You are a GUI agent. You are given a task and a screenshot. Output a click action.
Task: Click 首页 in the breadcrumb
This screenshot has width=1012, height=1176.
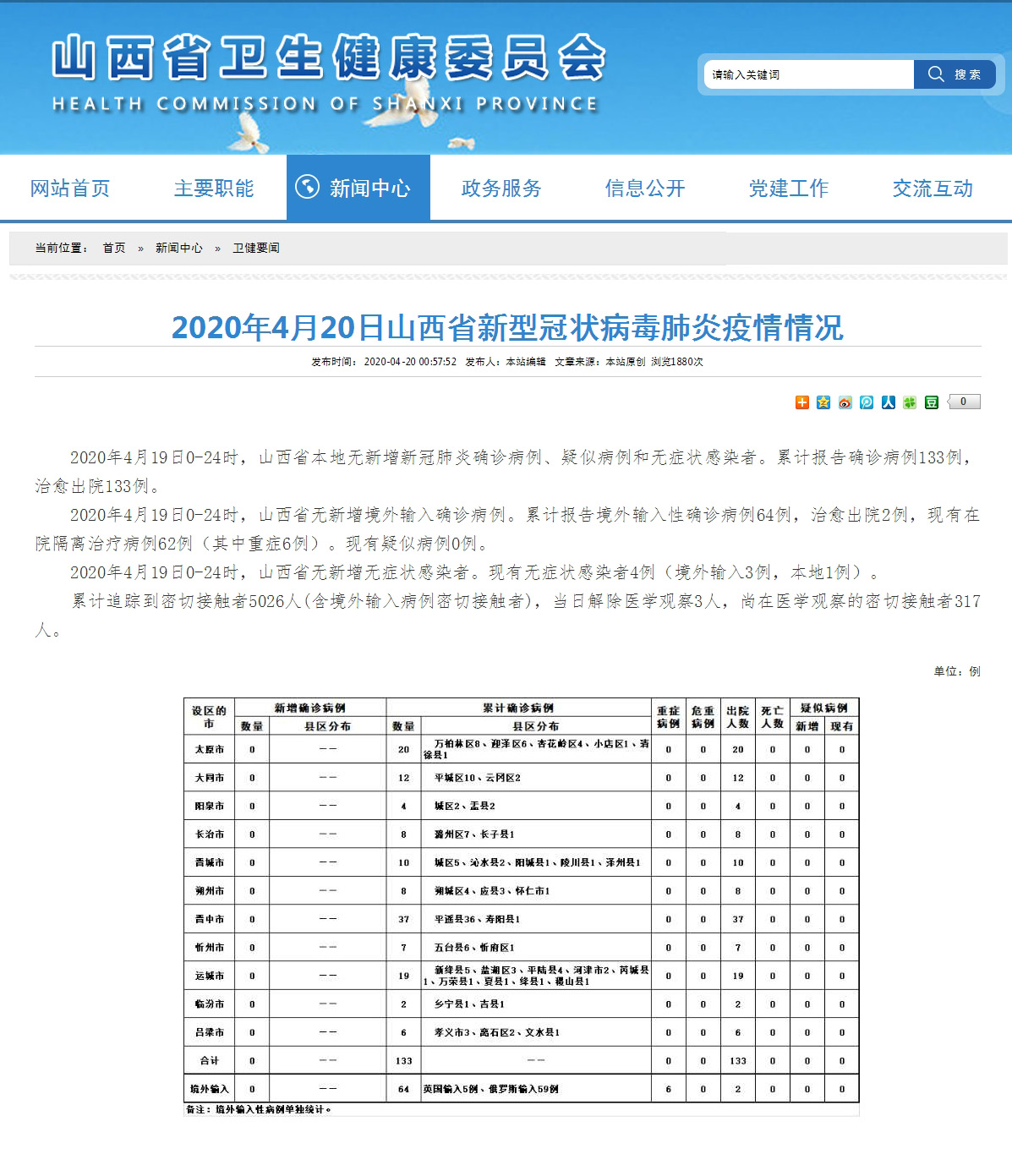point(114,248)
